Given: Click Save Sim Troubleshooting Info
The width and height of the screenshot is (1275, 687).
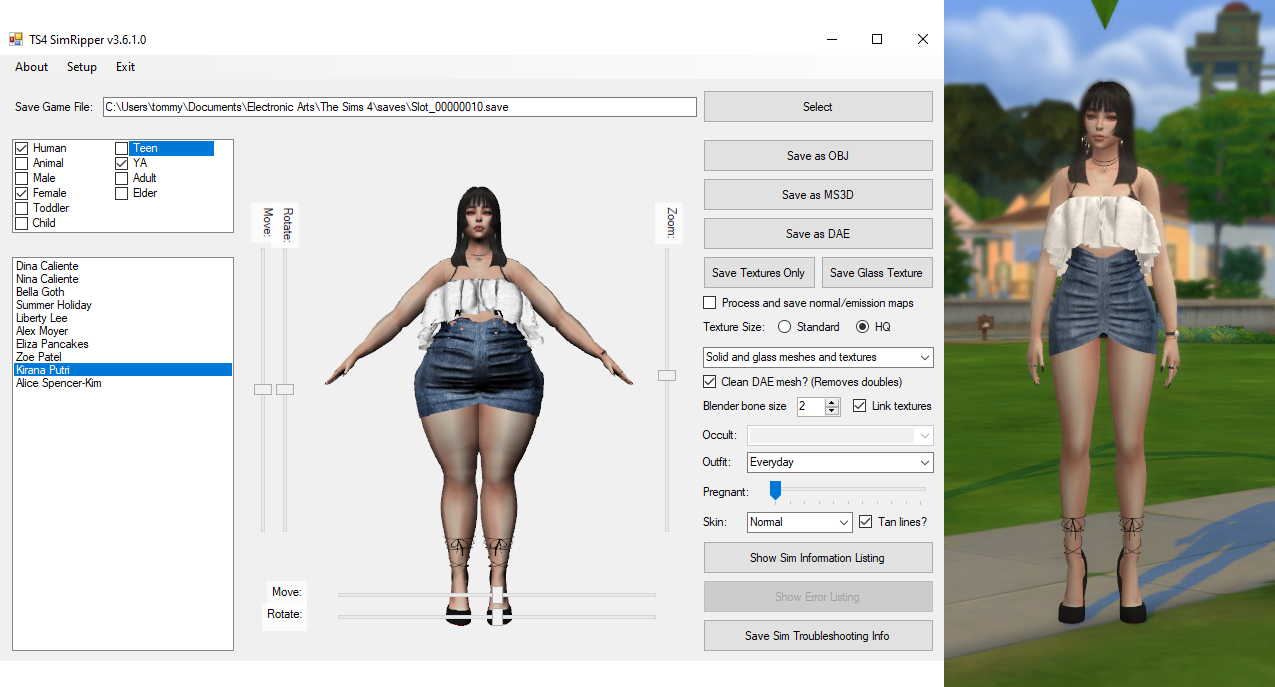Looking at the screenshot, I should pos(817,635).
